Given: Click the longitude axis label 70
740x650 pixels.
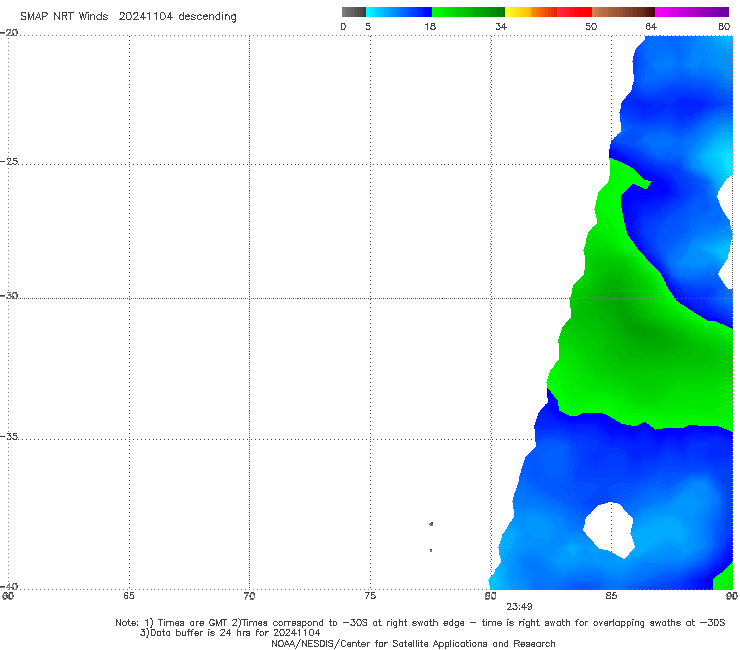Looking at the screenshot, I should 249,596.
